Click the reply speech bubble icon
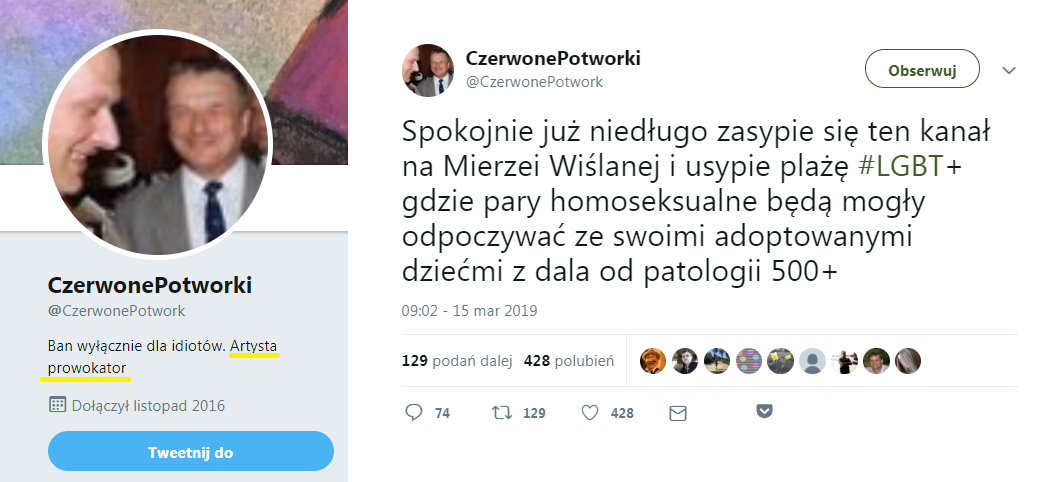 [414, 412]
